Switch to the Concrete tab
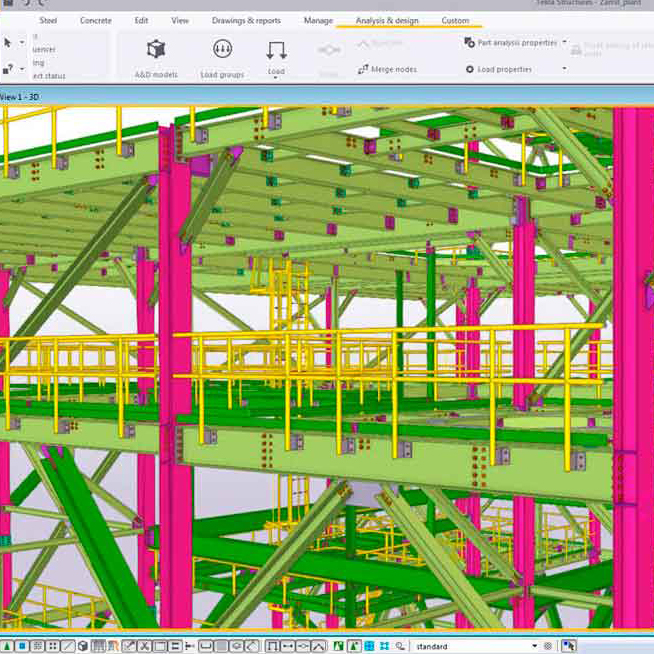Screen dimensions: 654x654 [x=96, y=20]
